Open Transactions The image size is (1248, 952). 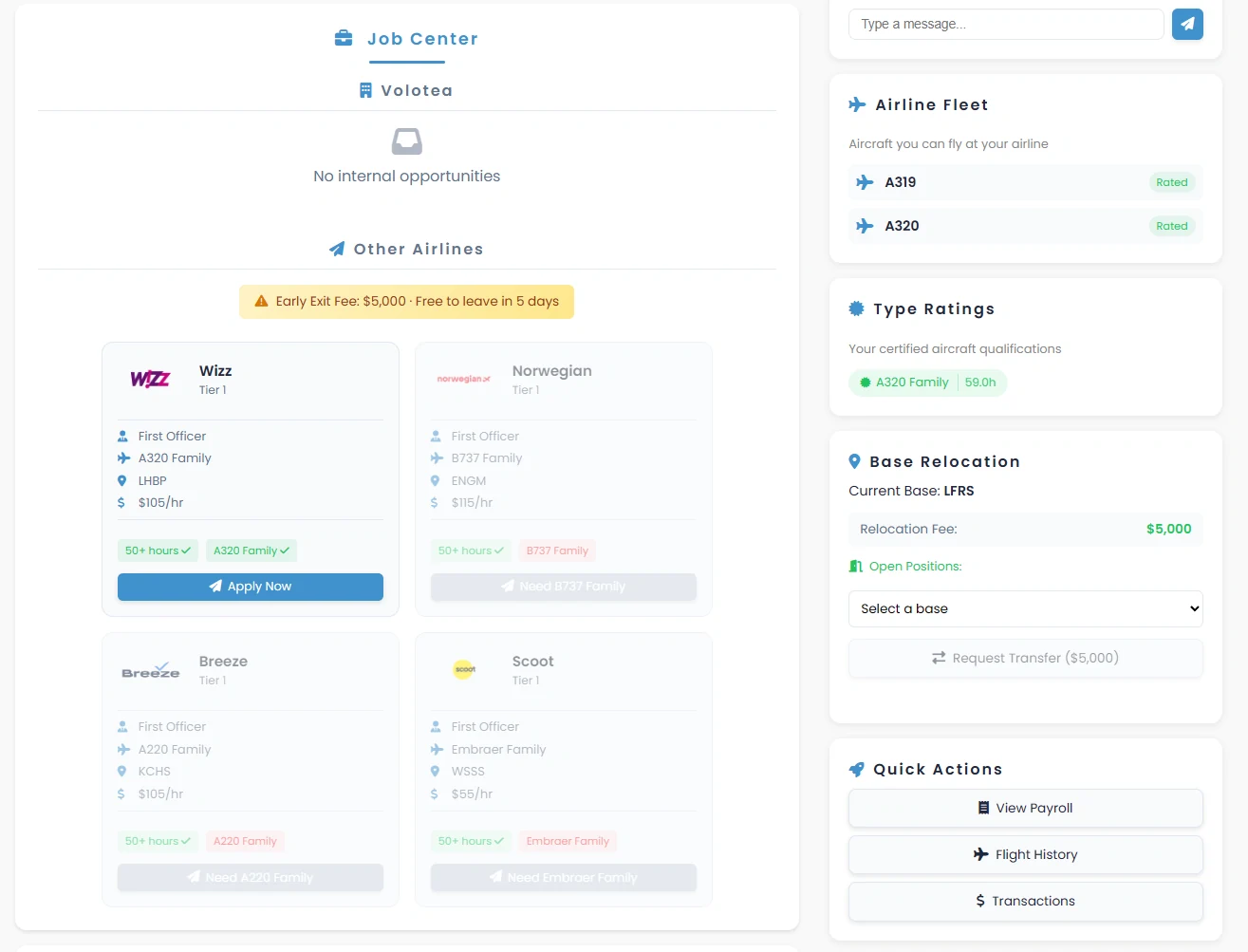tap(1026, 902)
